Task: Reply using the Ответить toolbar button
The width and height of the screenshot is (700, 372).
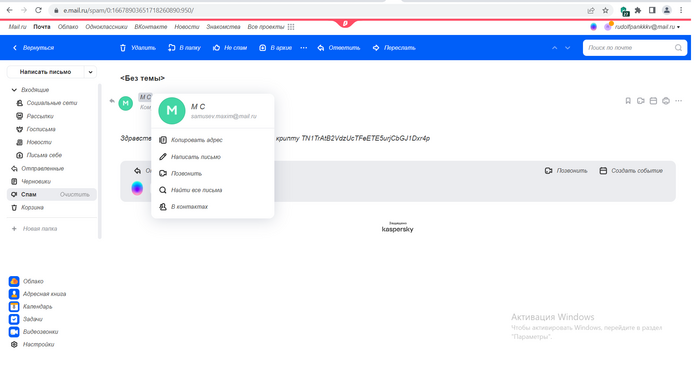Action: 338,48
